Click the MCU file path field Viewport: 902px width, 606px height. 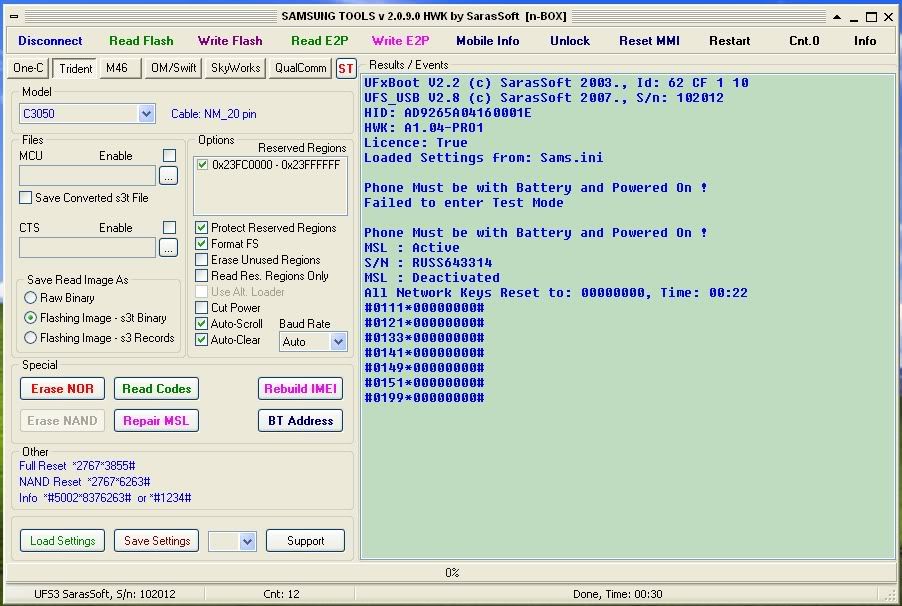tap(87, 176)
